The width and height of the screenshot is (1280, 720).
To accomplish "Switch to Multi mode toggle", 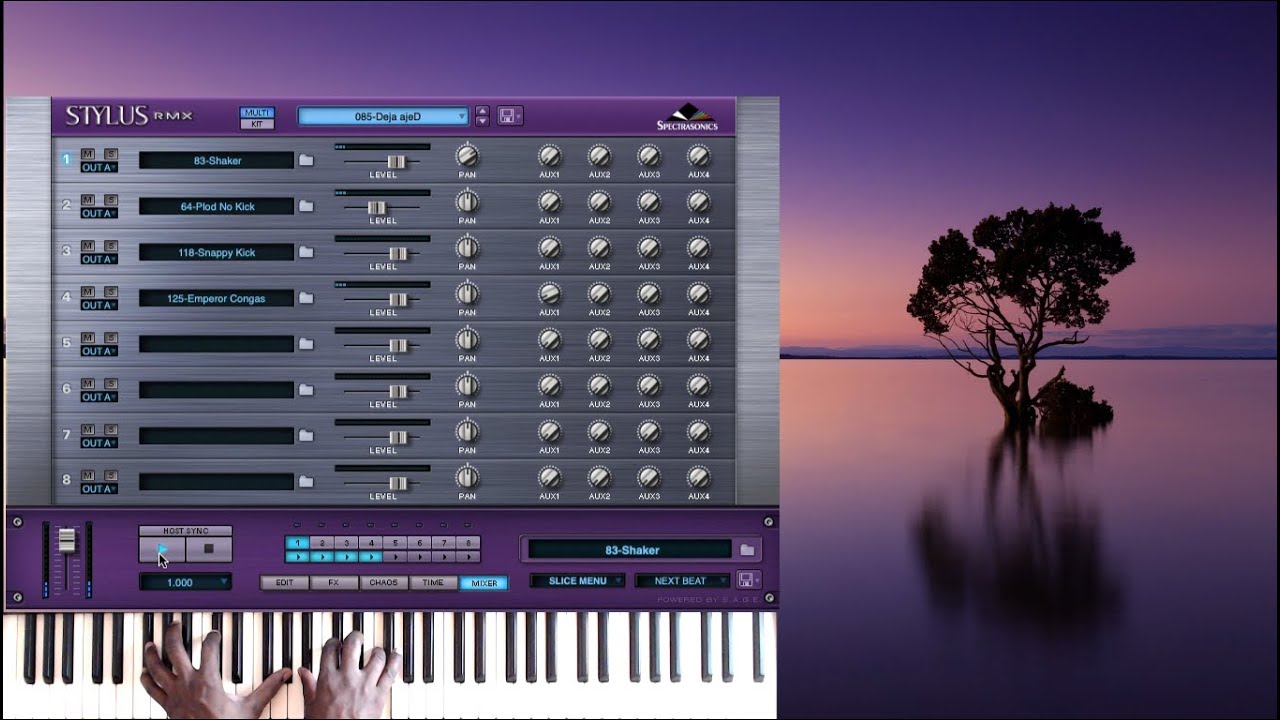I will tap(257, 112).
